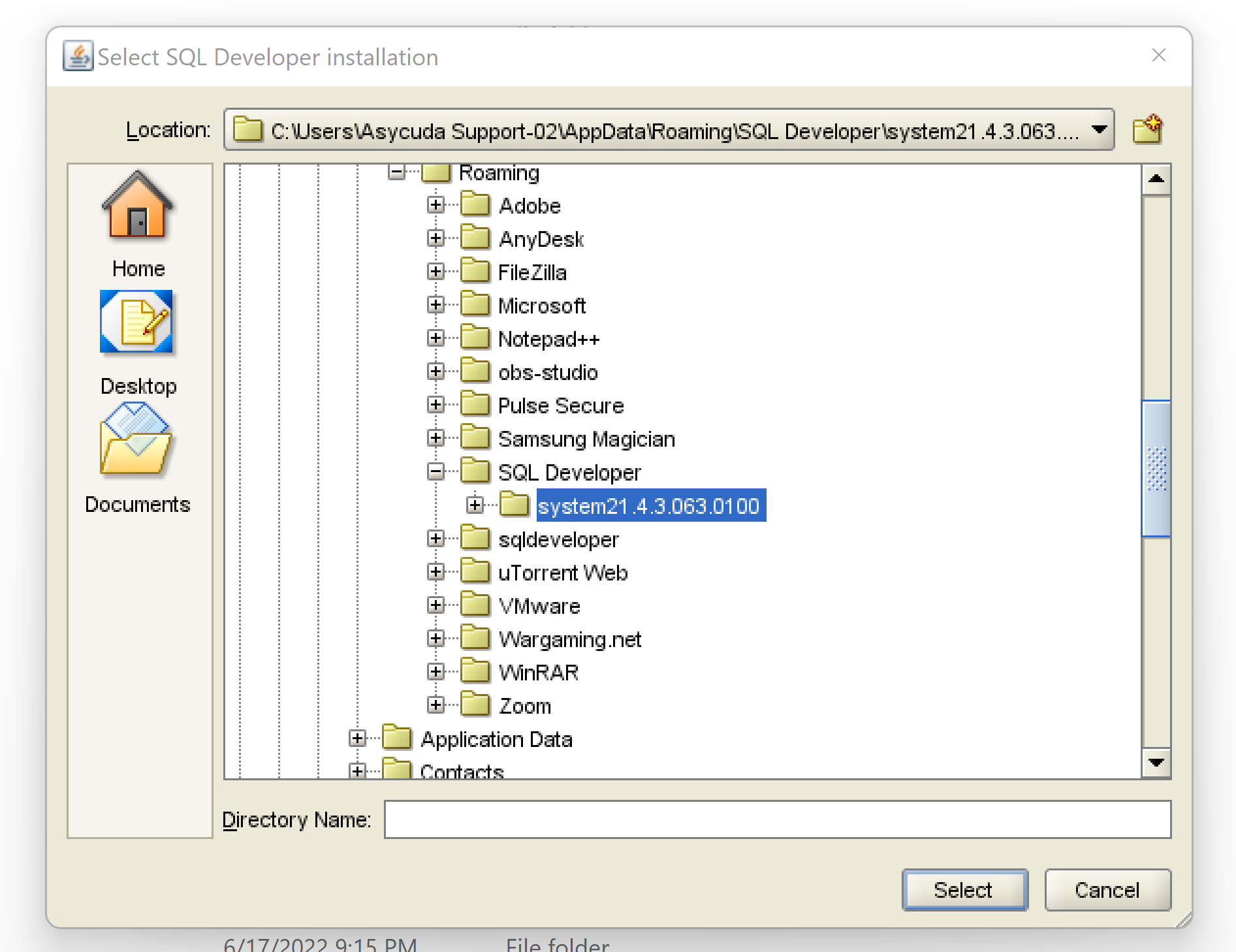Select the Samsung Magician folder label
Viewport: 1236px width, 952px height.
(586, 439)
